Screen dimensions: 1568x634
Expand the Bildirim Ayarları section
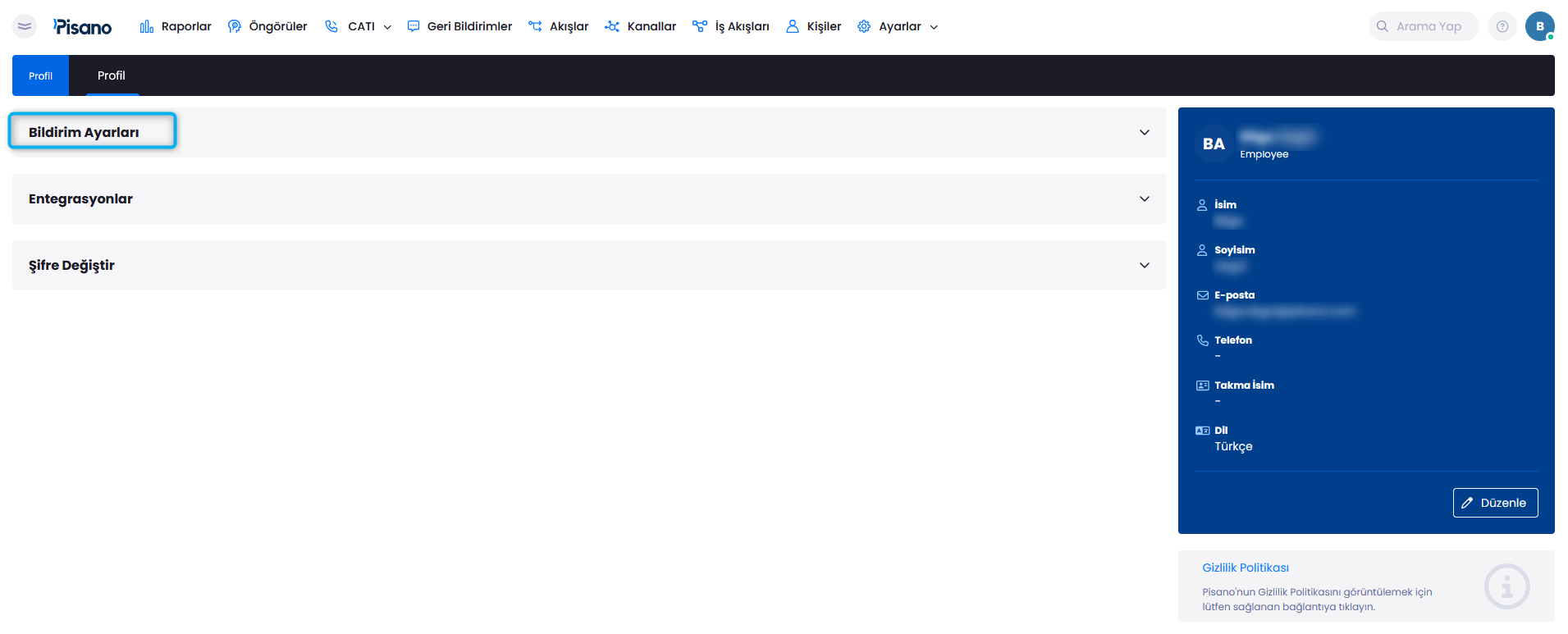click(84, 132)
